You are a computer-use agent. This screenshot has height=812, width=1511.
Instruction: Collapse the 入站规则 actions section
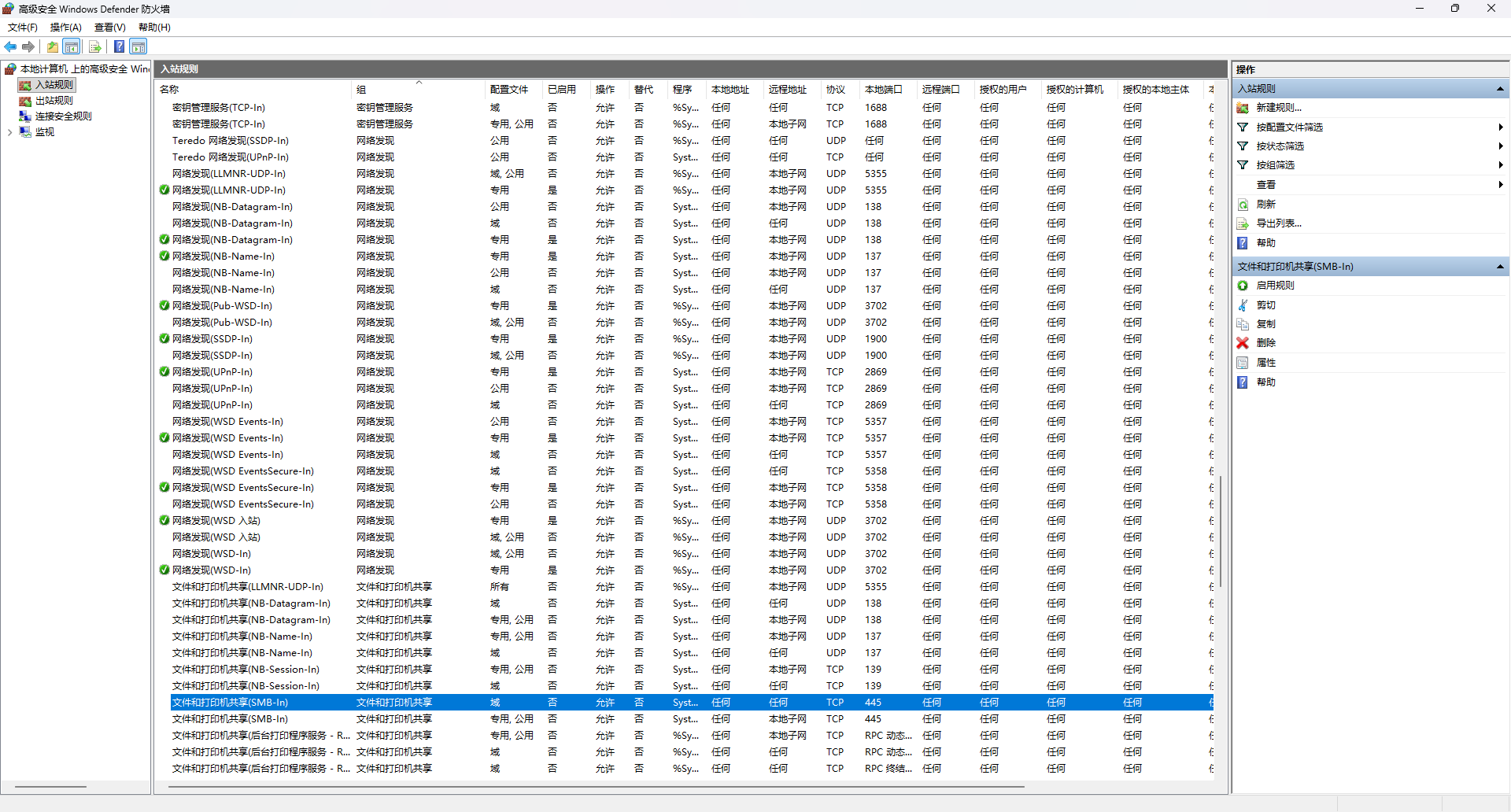(x=1500, y=89)
